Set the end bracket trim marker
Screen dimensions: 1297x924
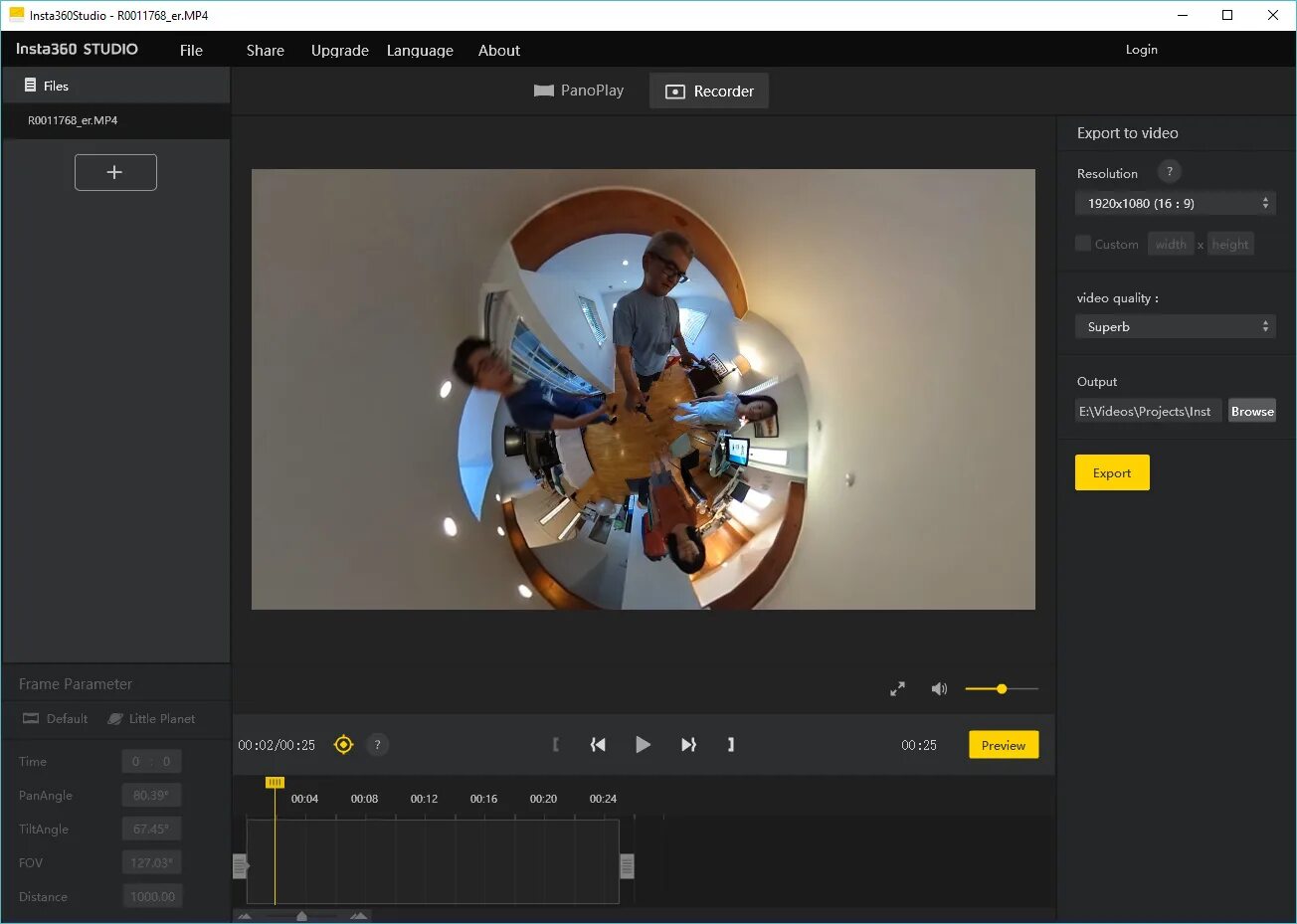point(731,744)
